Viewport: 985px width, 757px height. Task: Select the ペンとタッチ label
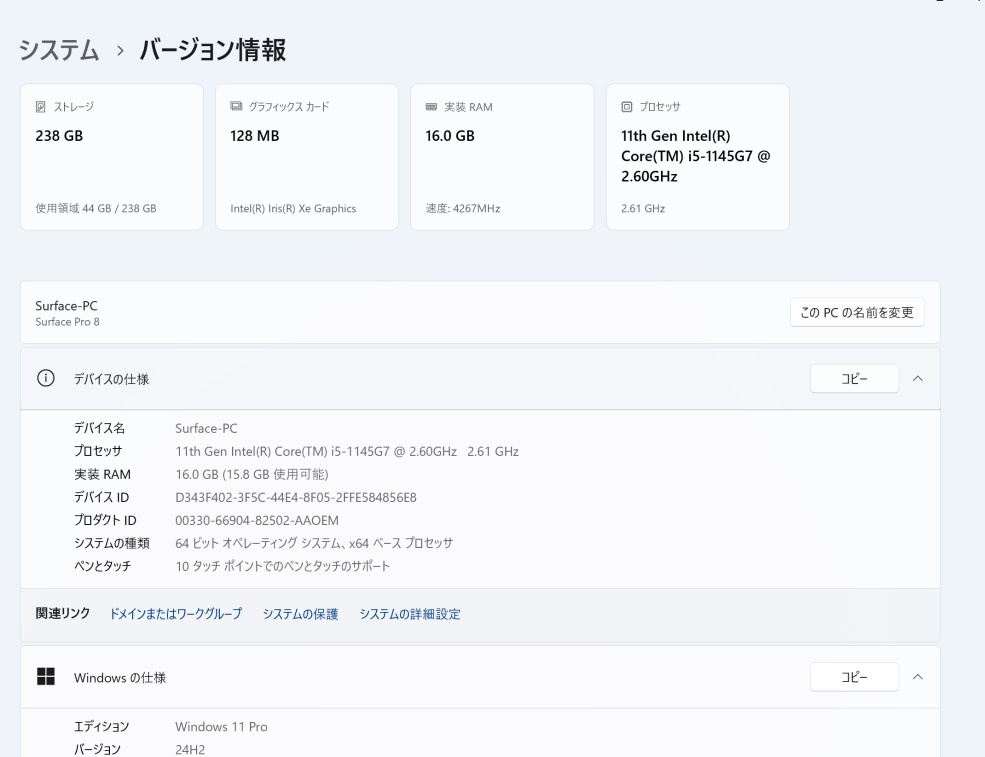[102, 566]
